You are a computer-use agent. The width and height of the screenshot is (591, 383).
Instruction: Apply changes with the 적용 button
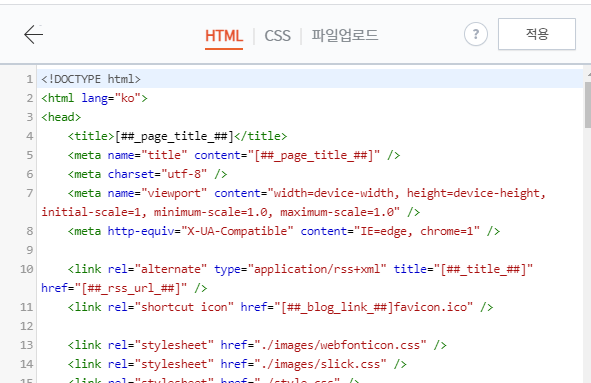click(537, 34)
